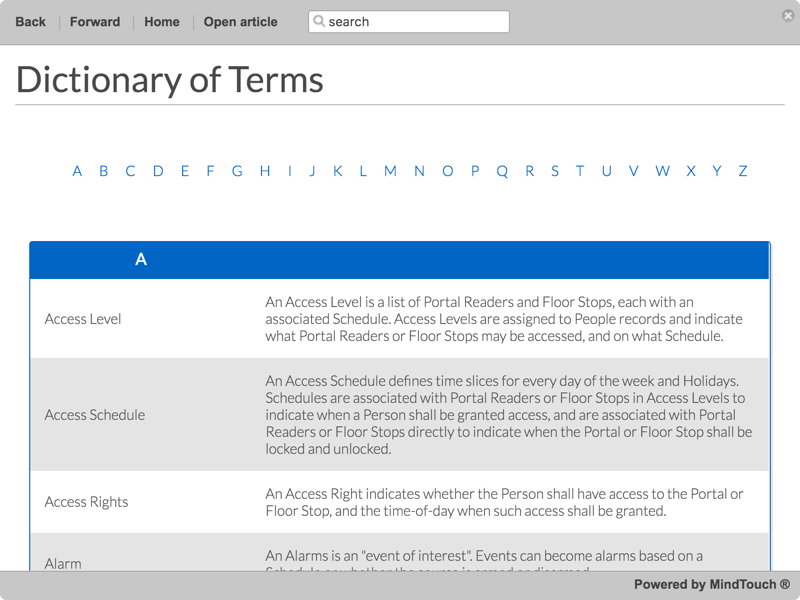Jump to terms starting with S
The image size is (800, 600).
tap(555, 171)
